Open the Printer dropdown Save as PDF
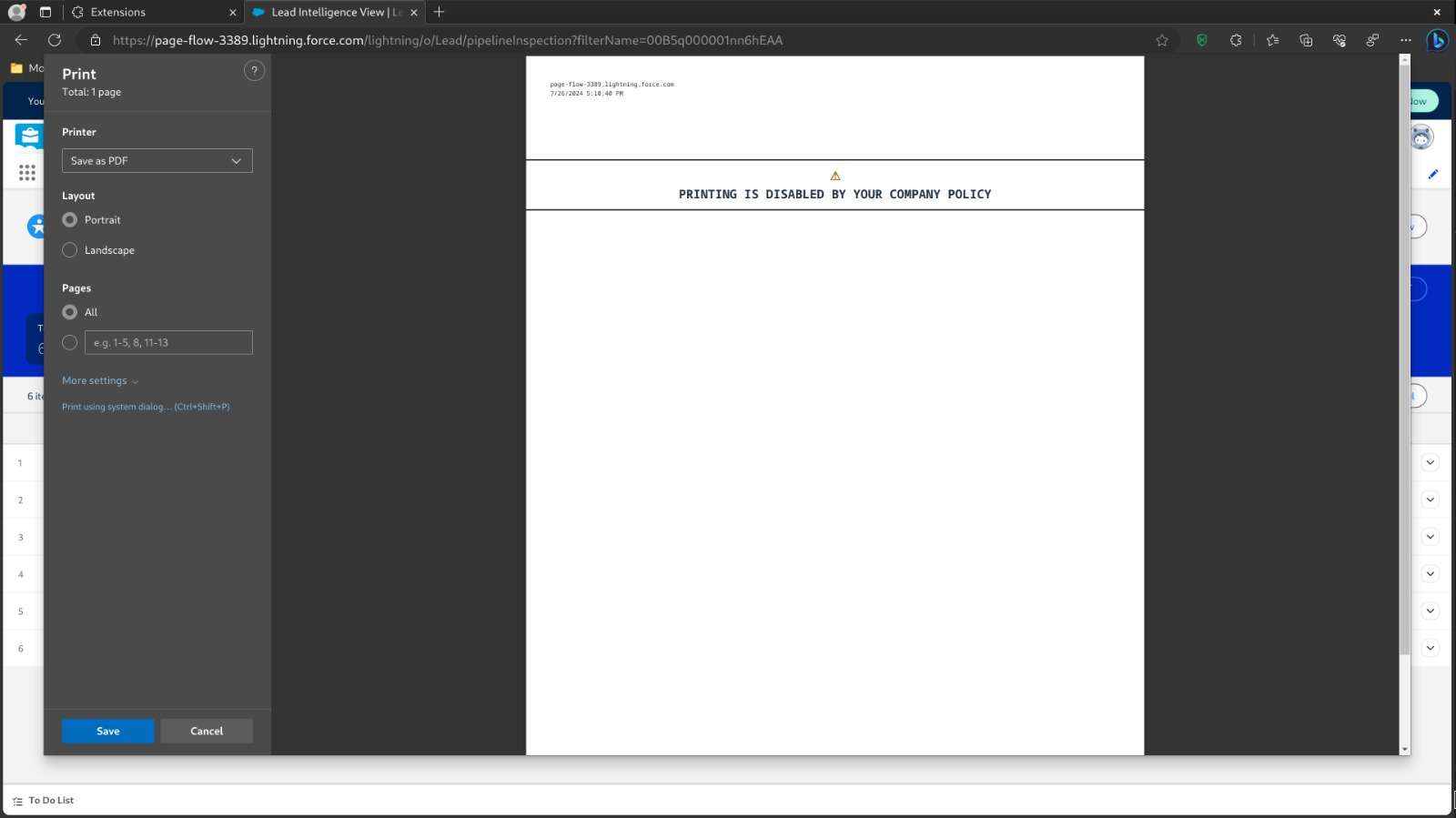 click(x=157, y=161)
